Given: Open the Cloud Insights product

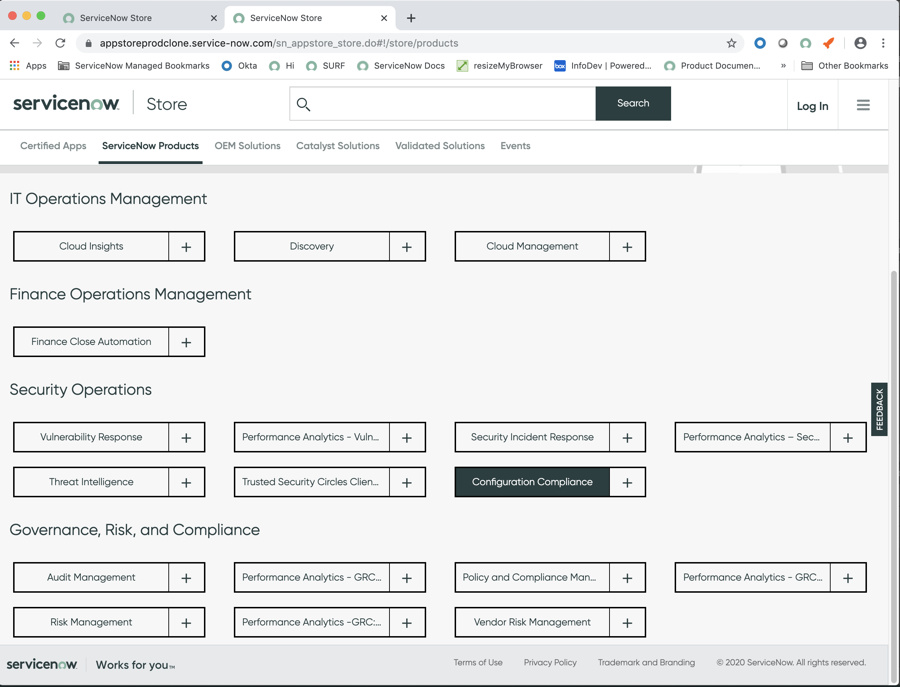Looking at the screenshot, I should tap(91, 246).
